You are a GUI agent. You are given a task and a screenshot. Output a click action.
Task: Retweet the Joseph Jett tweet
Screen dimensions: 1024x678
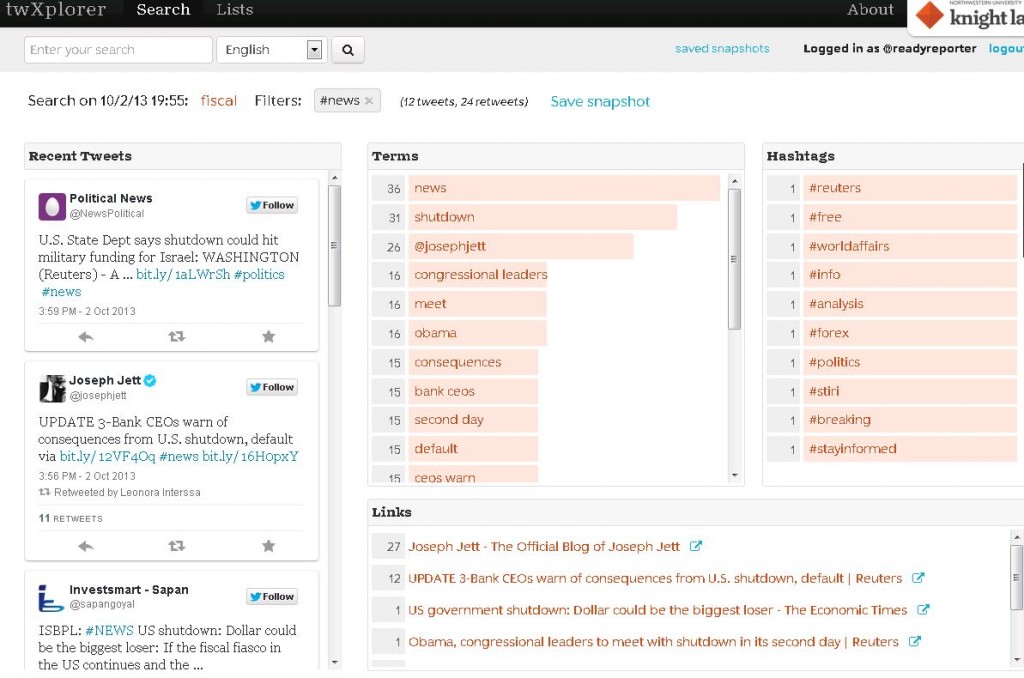[177, 546]
